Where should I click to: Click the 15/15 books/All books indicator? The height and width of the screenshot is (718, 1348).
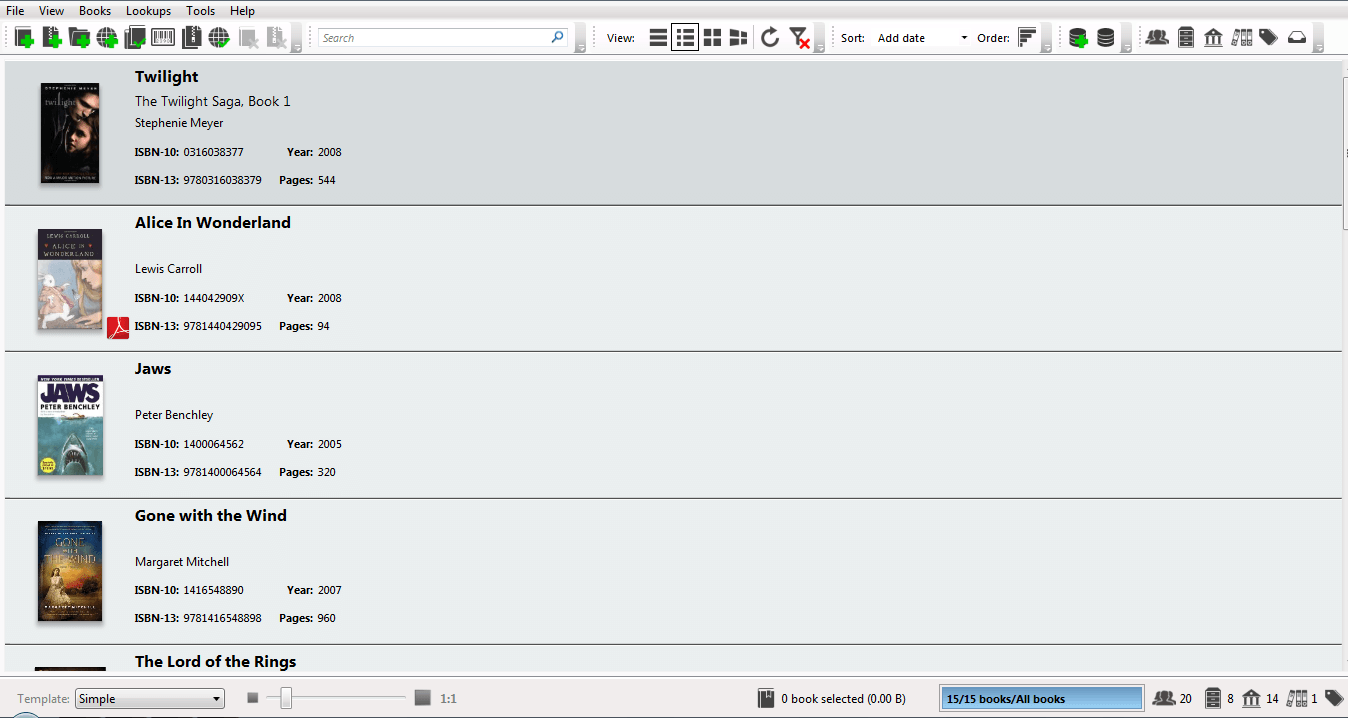1042,699
